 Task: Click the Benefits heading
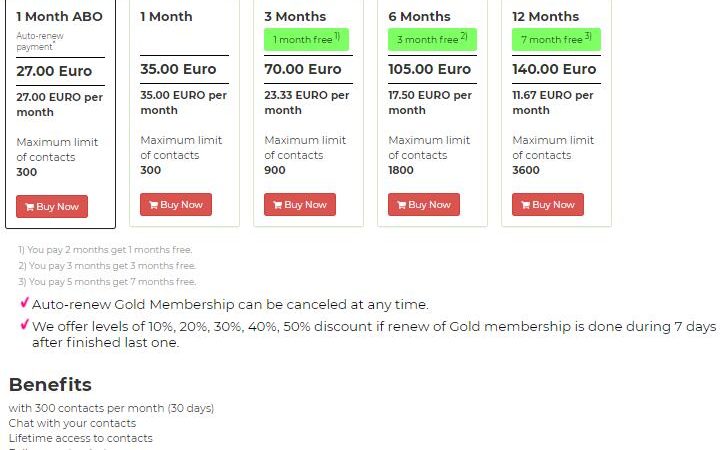click(x=50, y=385)
